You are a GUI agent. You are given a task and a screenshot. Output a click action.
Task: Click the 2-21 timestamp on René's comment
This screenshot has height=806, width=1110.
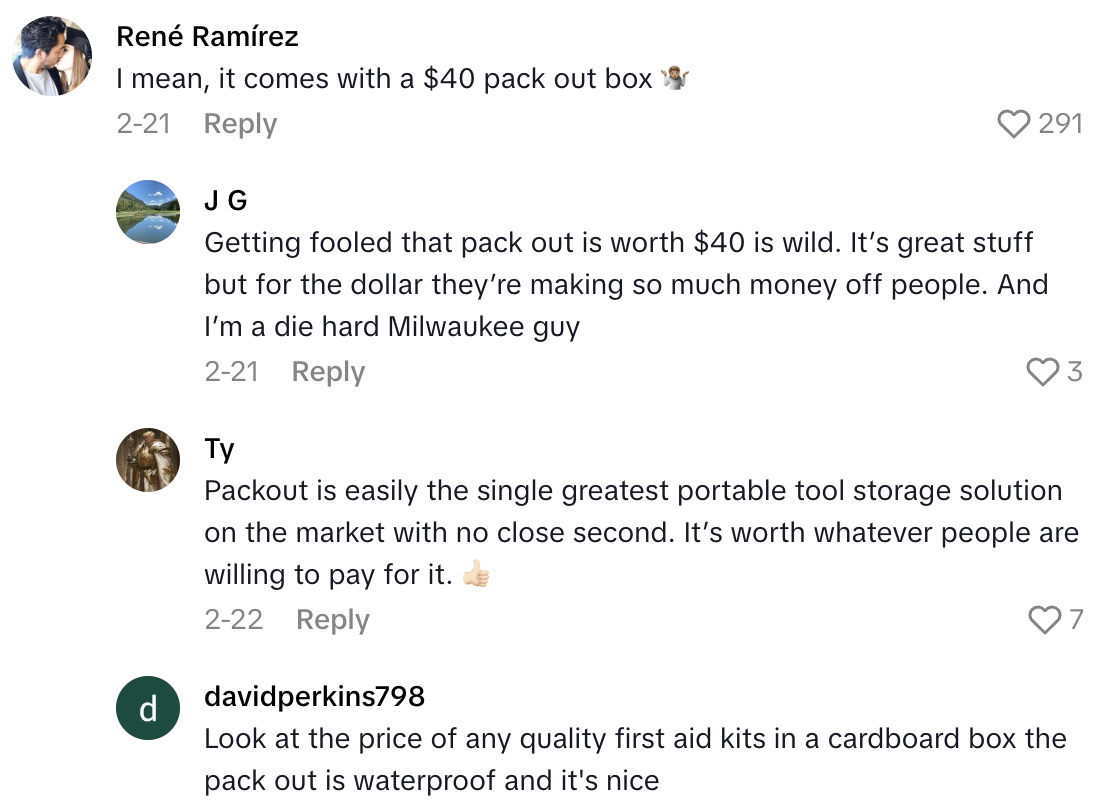pyautogui.click(x=145, y=123)
